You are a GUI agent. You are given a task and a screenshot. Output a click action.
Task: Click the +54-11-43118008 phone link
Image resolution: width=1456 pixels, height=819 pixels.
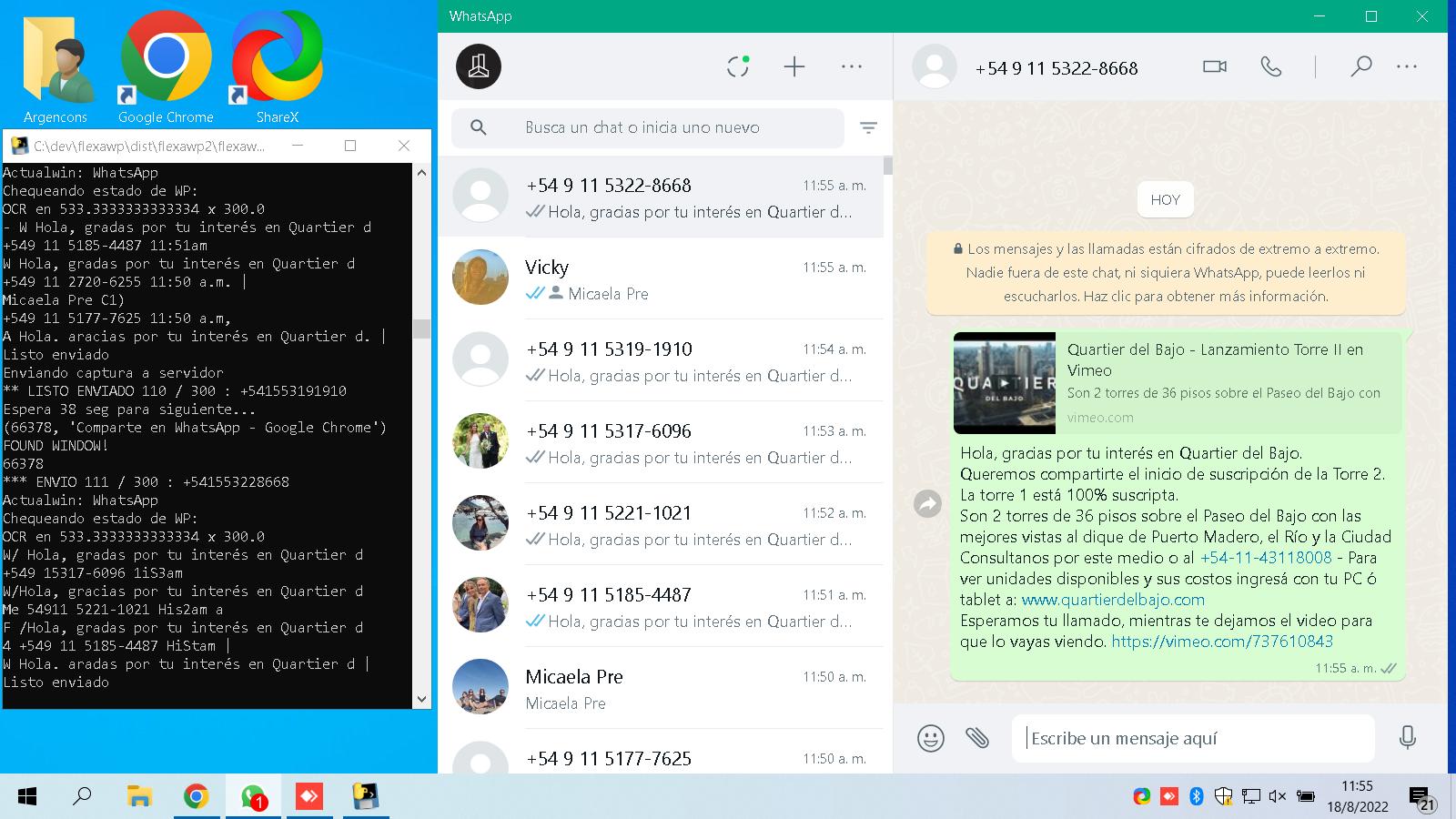point(1266,558)
